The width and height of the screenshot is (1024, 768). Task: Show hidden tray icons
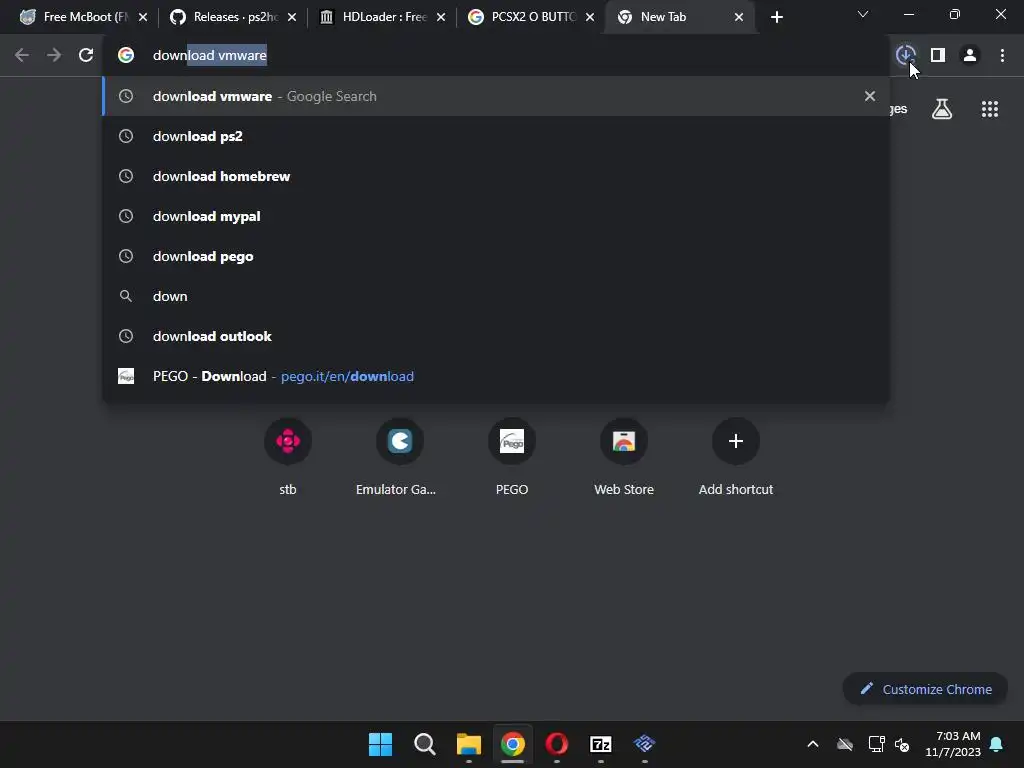(813, 744)
